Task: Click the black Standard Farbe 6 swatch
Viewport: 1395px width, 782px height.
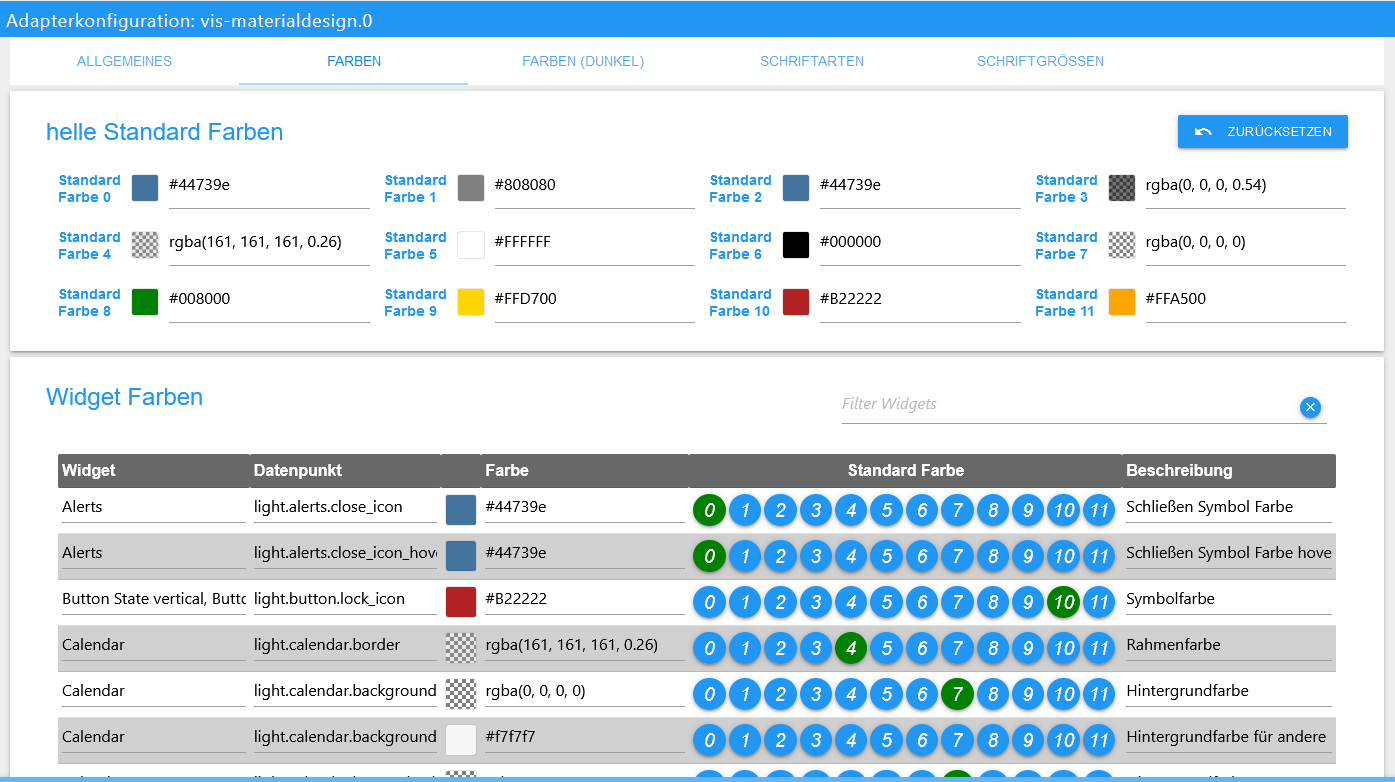Action: [x=796, y=245]
